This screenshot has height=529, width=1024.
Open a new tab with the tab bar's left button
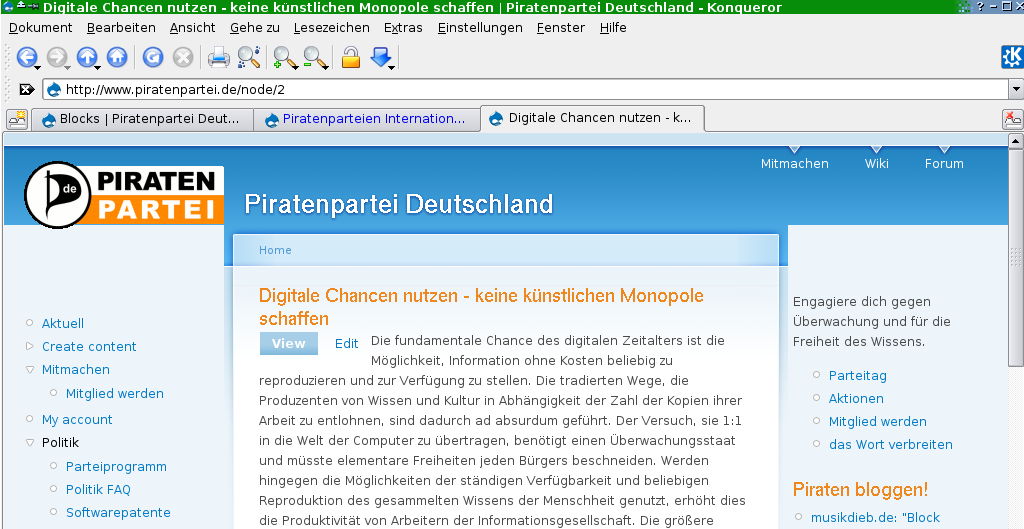pos(17,119)
